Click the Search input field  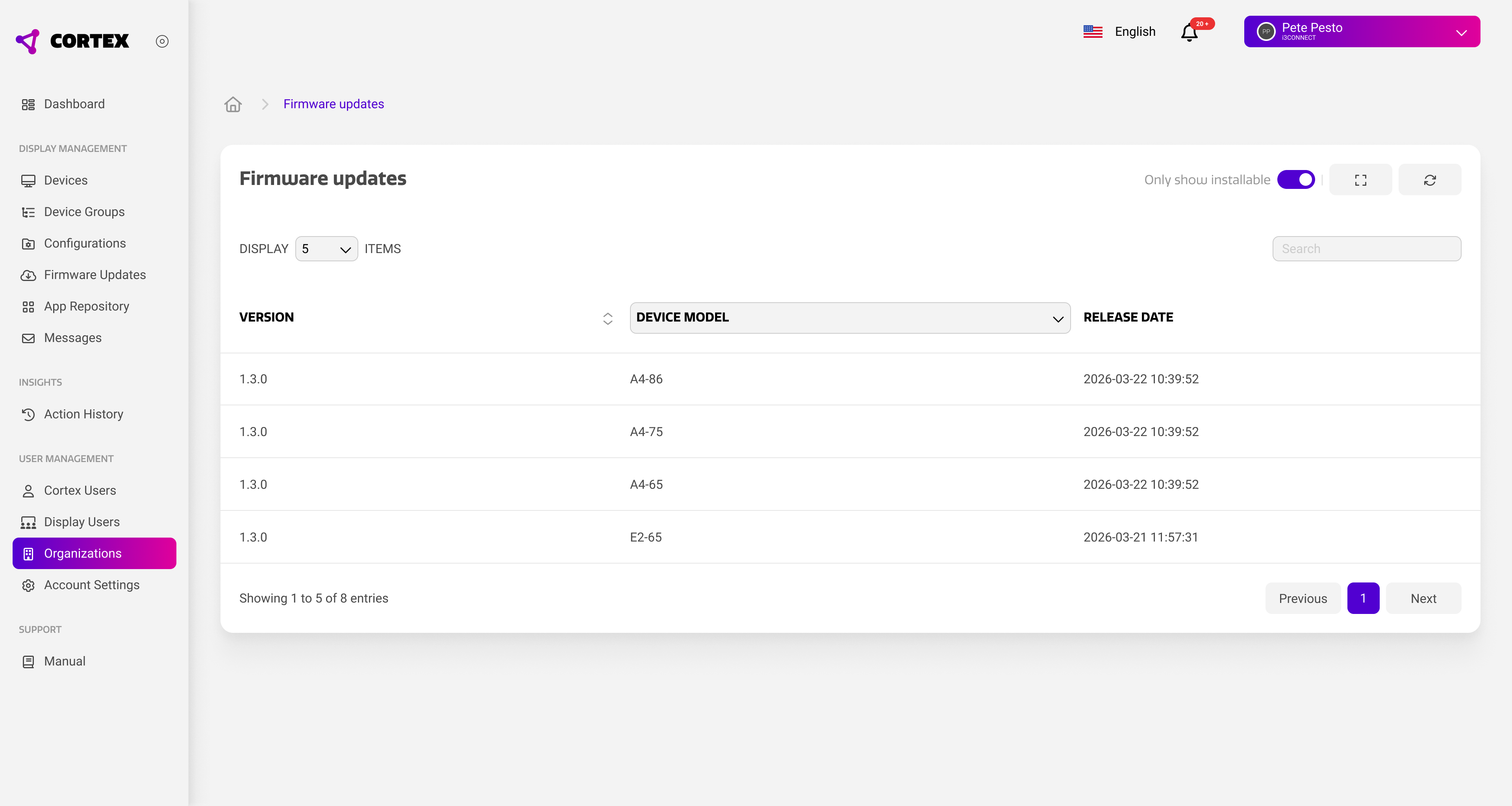pyautogui.click(x=1366, y=249)
